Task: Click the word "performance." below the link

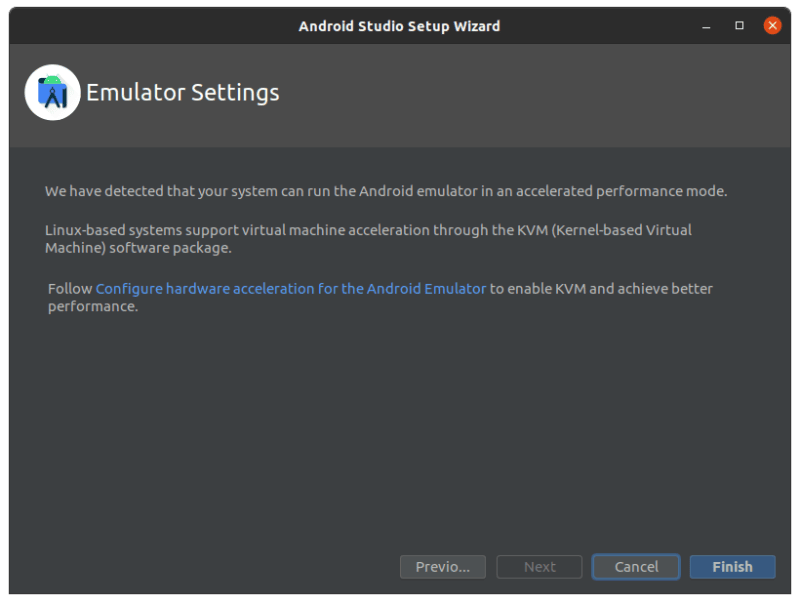Action: [92, 307]
